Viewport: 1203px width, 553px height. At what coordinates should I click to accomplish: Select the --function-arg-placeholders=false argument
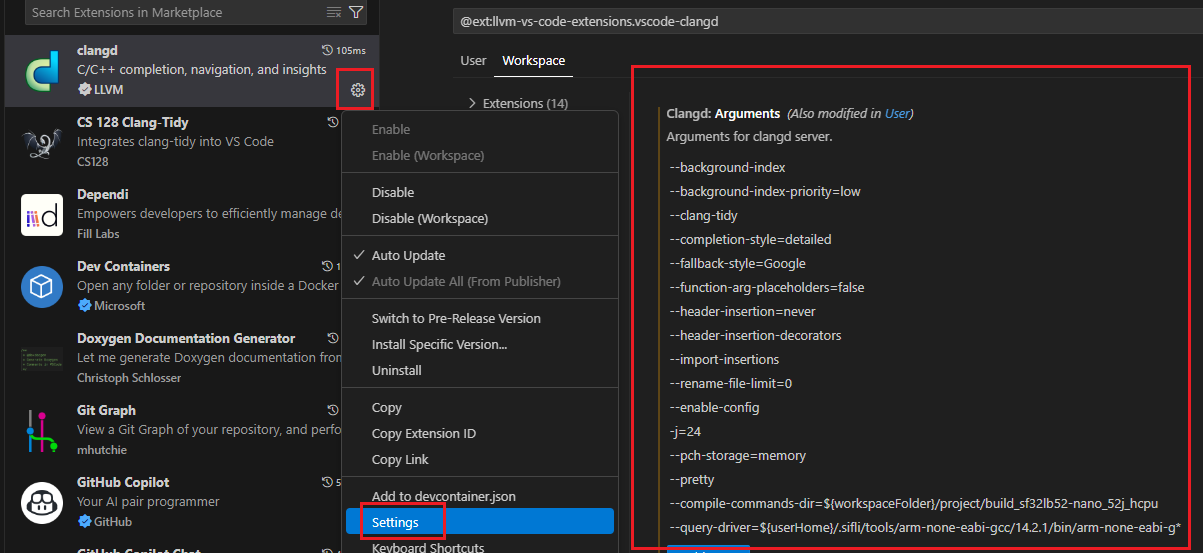(x=766, y=287)
